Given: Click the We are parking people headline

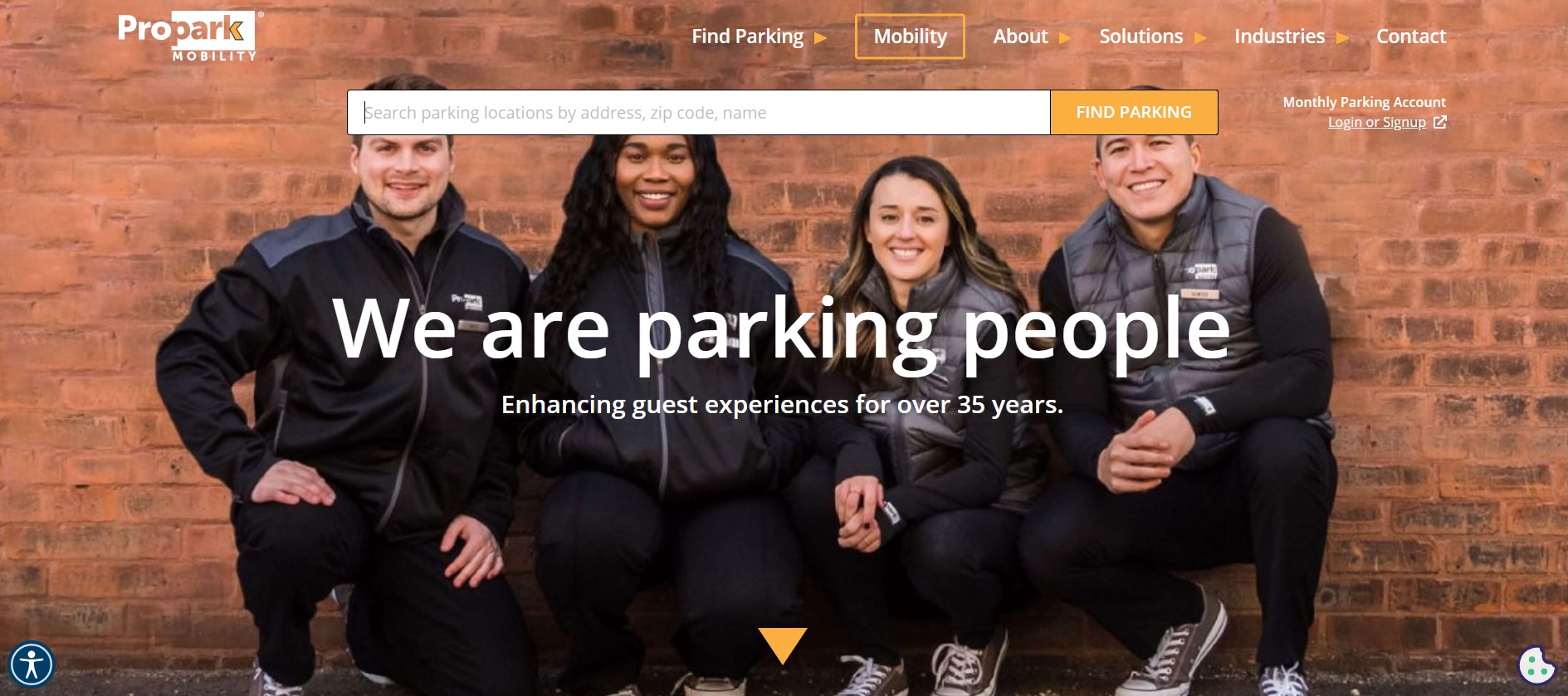Looking at the screenshot, I should pos(781,329).
